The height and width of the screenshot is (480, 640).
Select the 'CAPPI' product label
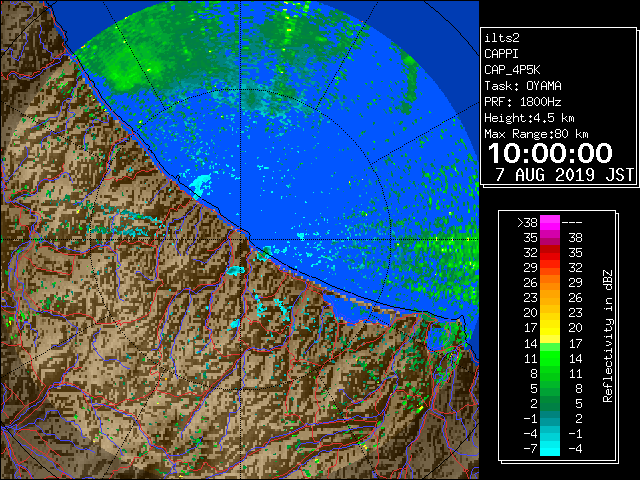[501, 54]
